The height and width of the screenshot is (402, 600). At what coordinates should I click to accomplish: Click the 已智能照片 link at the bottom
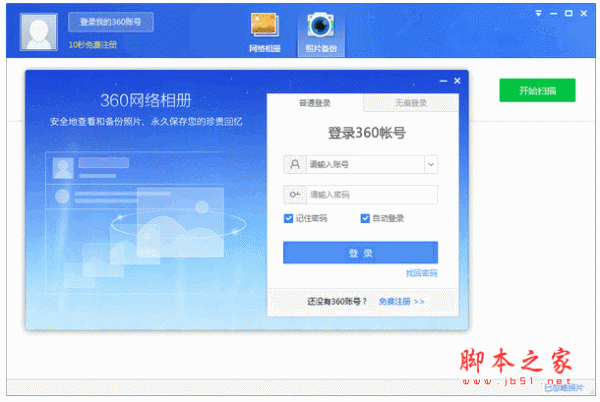(564, 388)
